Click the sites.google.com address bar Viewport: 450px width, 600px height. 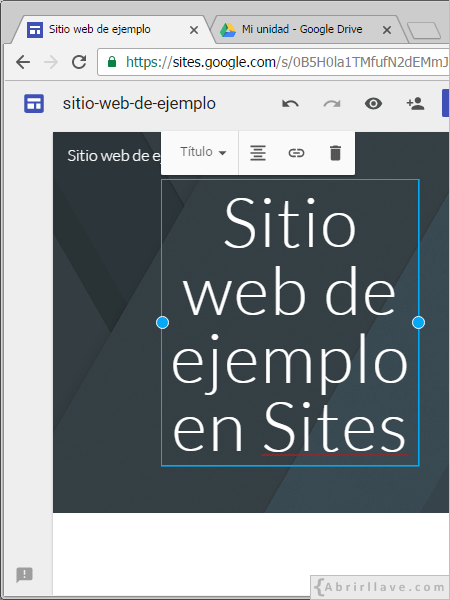coord(274,62)
